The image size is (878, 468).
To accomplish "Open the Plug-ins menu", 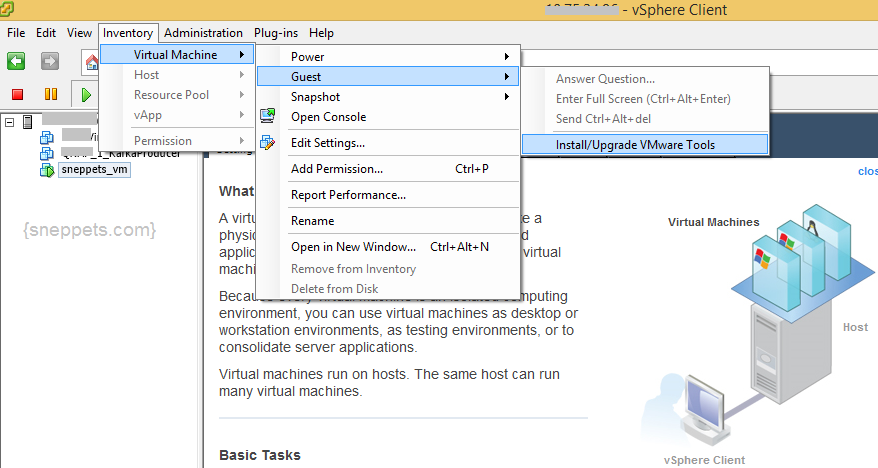I will 276,33.
